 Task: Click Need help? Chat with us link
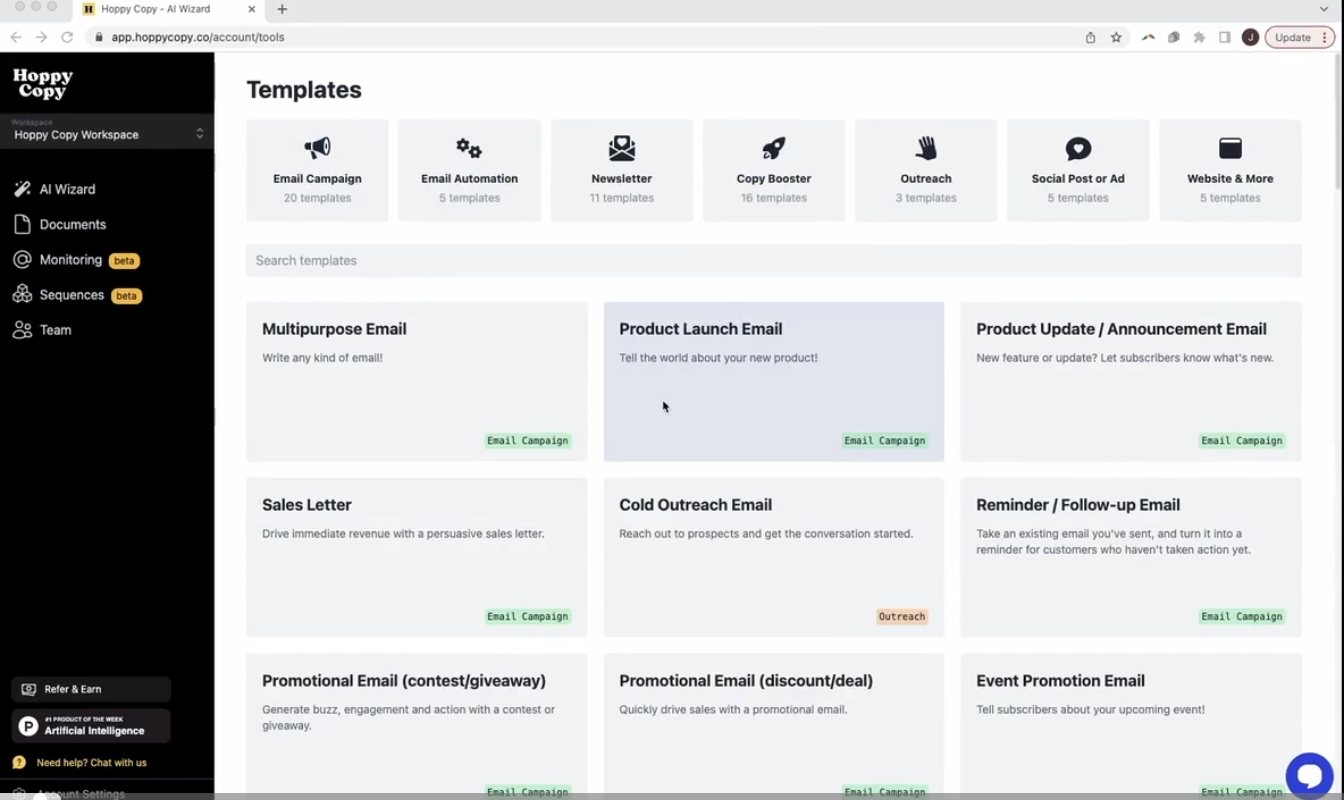tap(91, 762)
